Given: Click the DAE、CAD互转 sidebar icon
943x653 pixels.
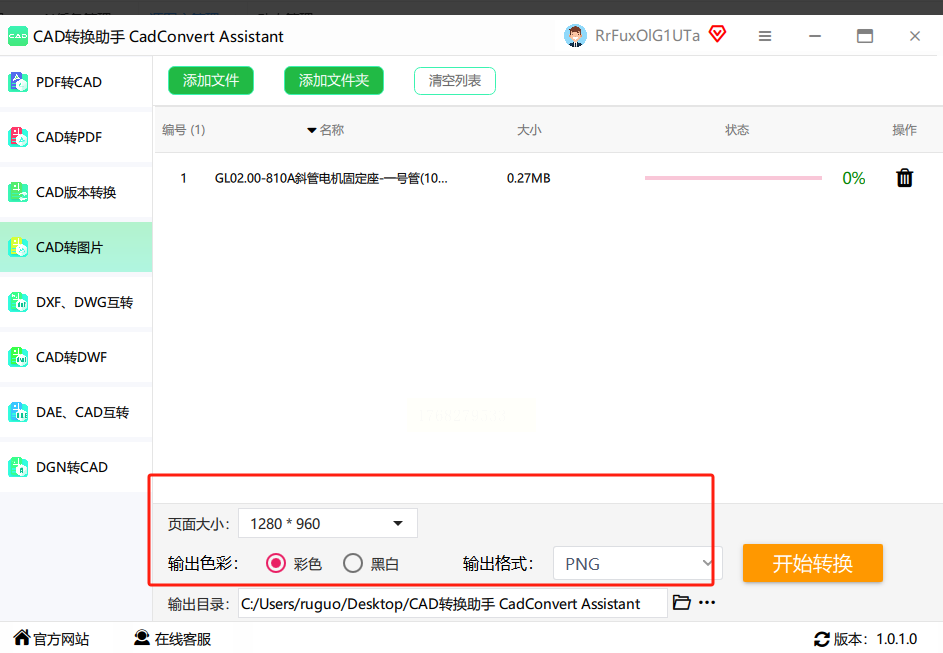Looking at the screenshot, I should (18, 412).
